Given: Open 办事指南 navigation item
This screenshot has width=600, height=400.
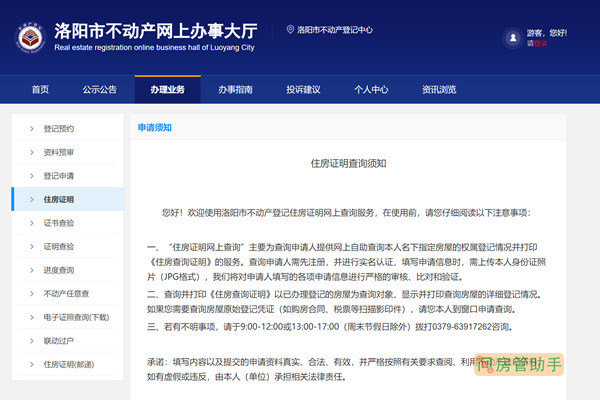Looking at the screenshot, I should [x=235, y=90].
